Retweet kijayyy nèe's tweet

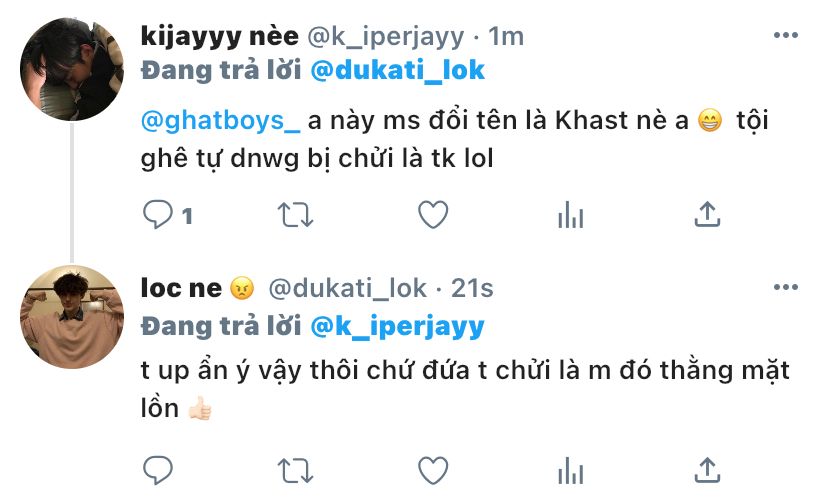(x=296, y=215)
